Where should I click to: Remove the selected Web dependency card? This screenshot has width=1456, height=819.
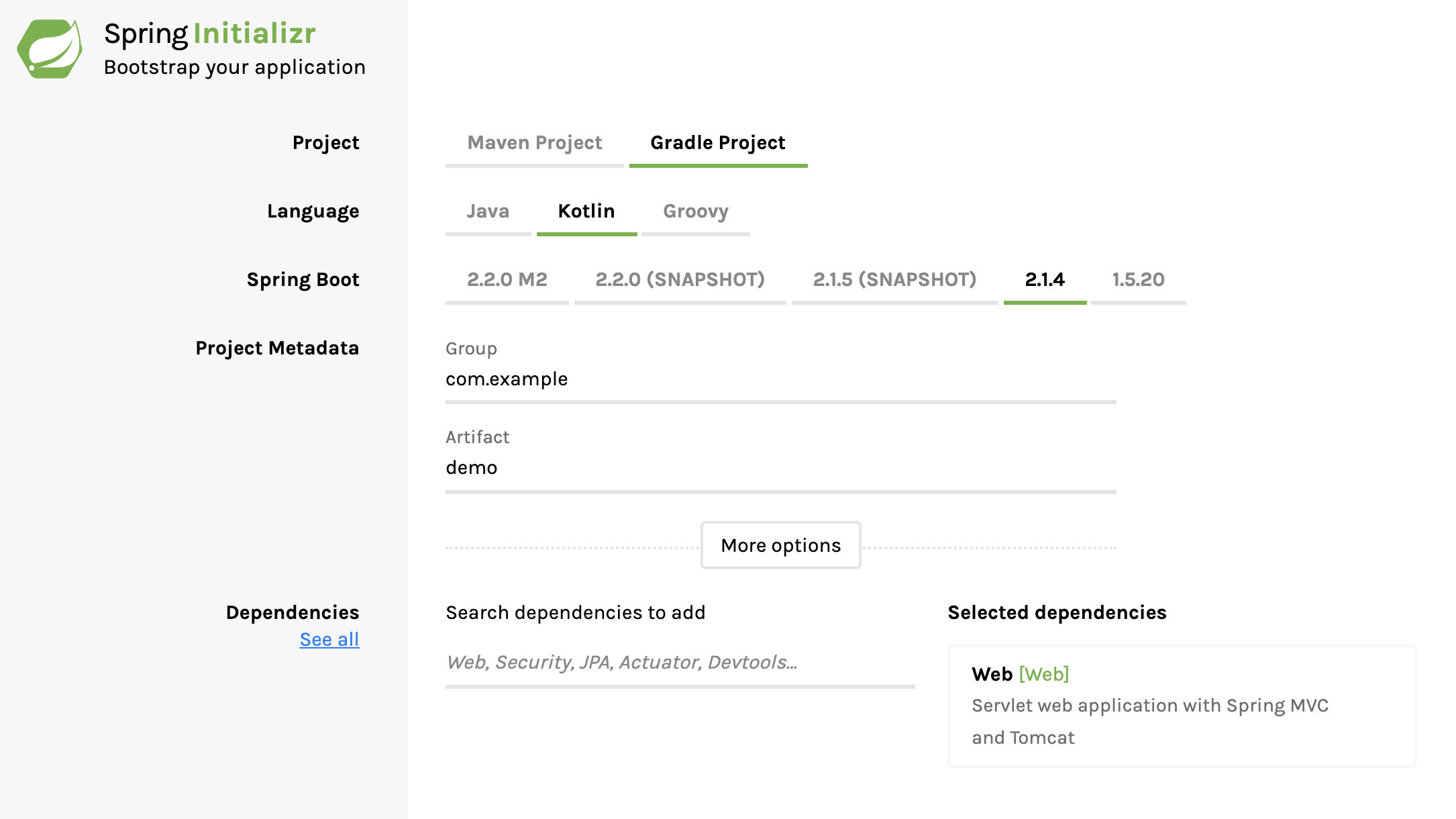point(1182,706)
